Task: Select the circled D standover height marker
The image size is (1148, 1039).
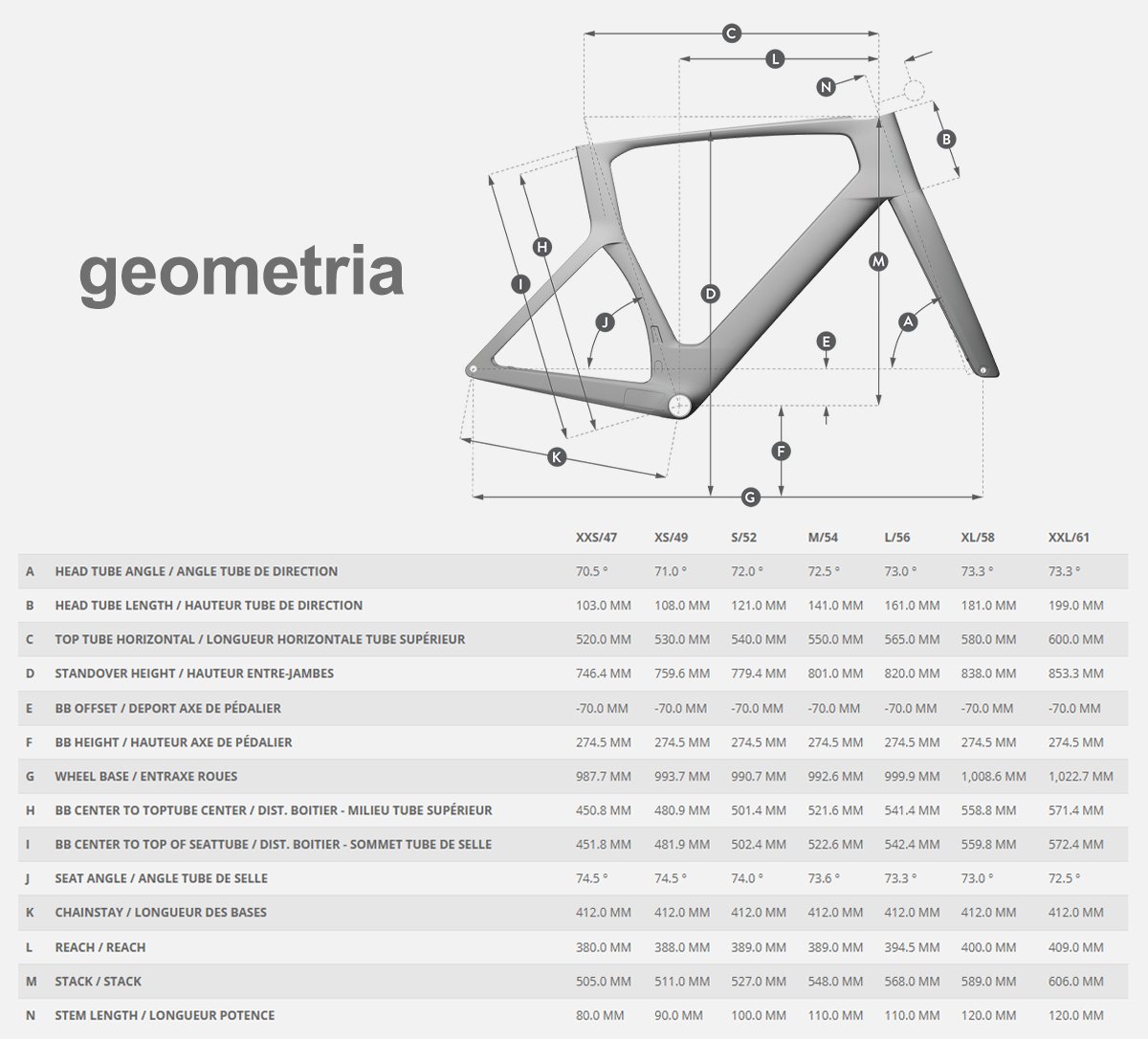Action: click(710, 294)
